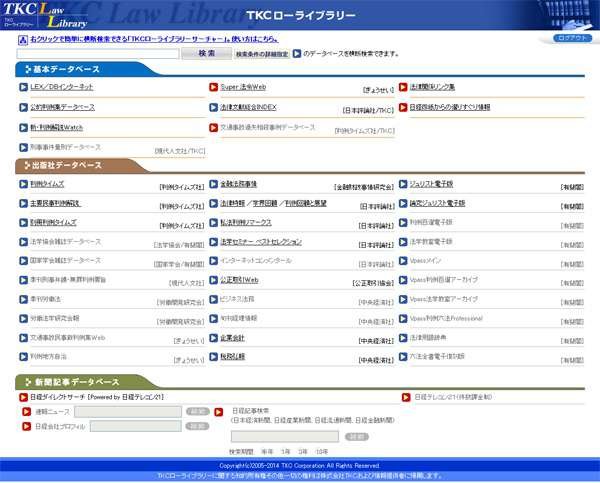Click the arrow icon next to 私法判例リマークス
Image resolution: width=600 pixels, height=483 pixels.
[x=214, y=223]
